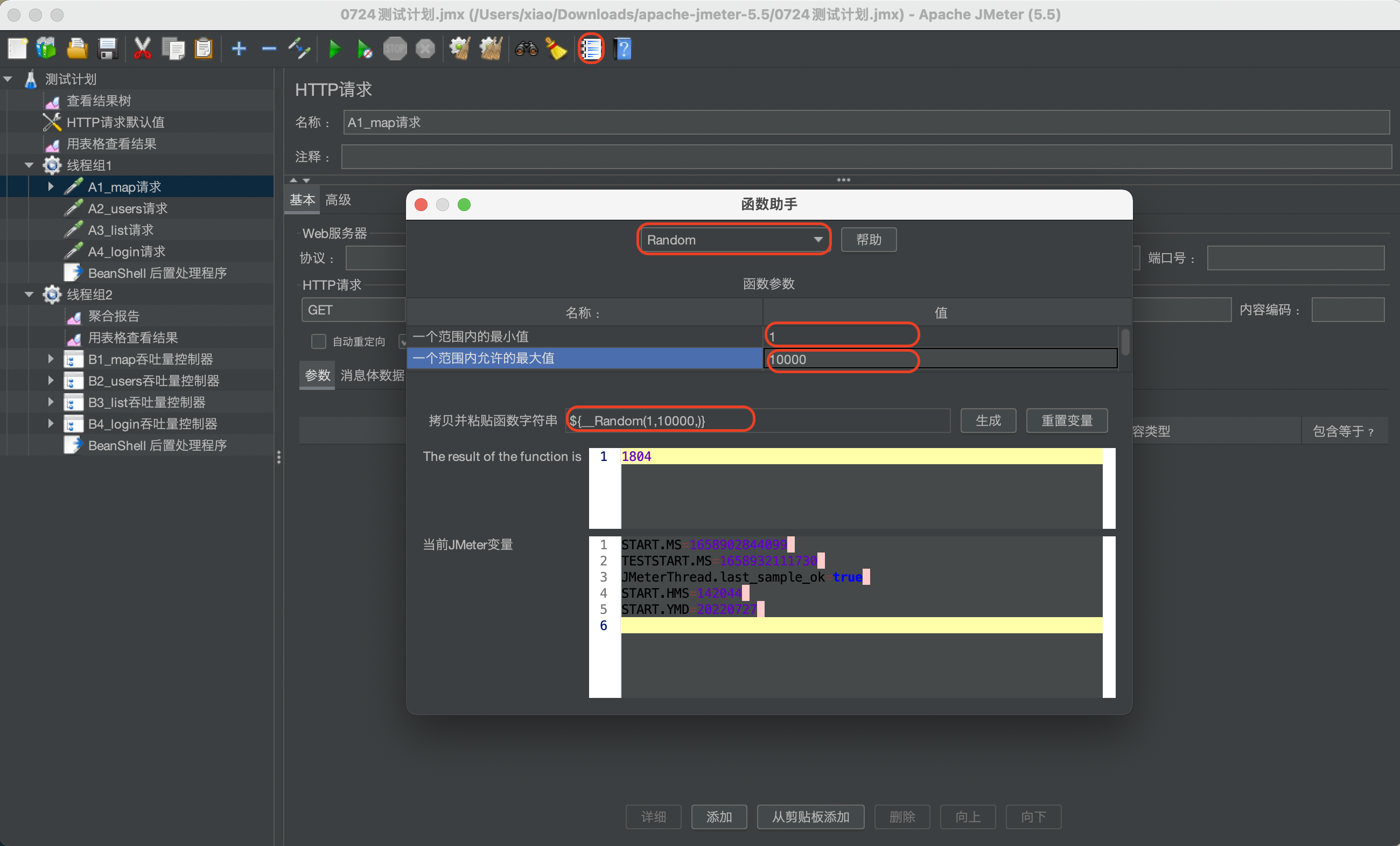Switch to the 高级 tab
The width and height of the screenshot is (1400, 846).
(x=338, y=200)
